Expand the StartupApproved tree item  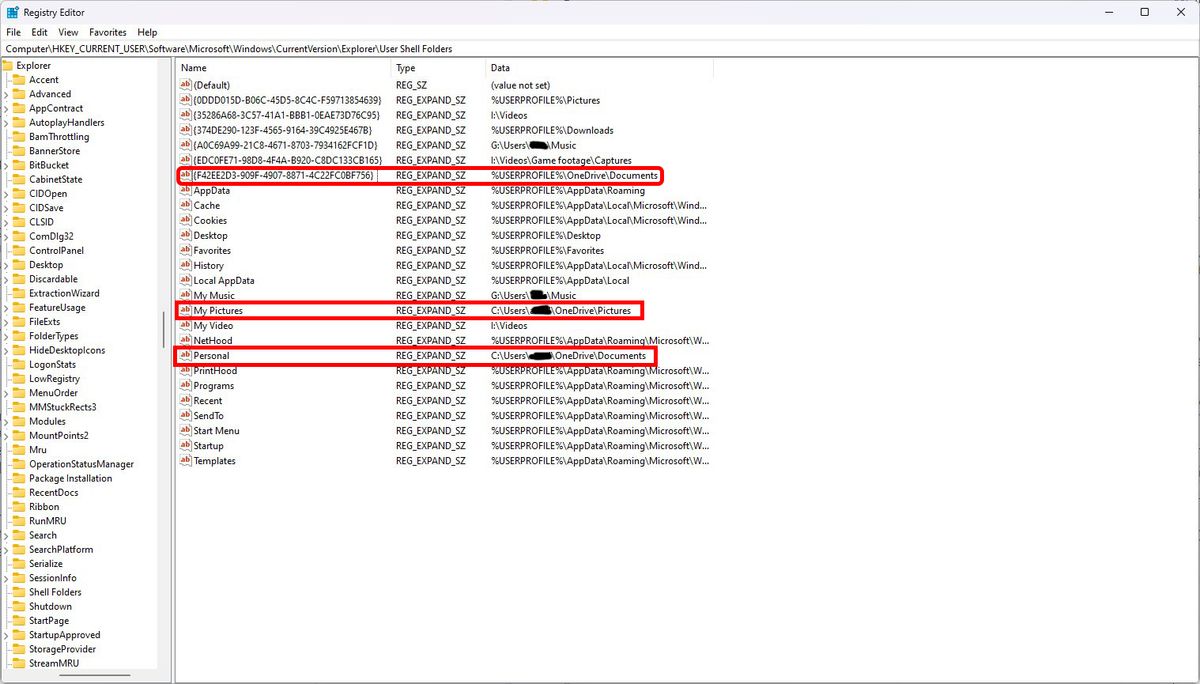click(9, 634)
